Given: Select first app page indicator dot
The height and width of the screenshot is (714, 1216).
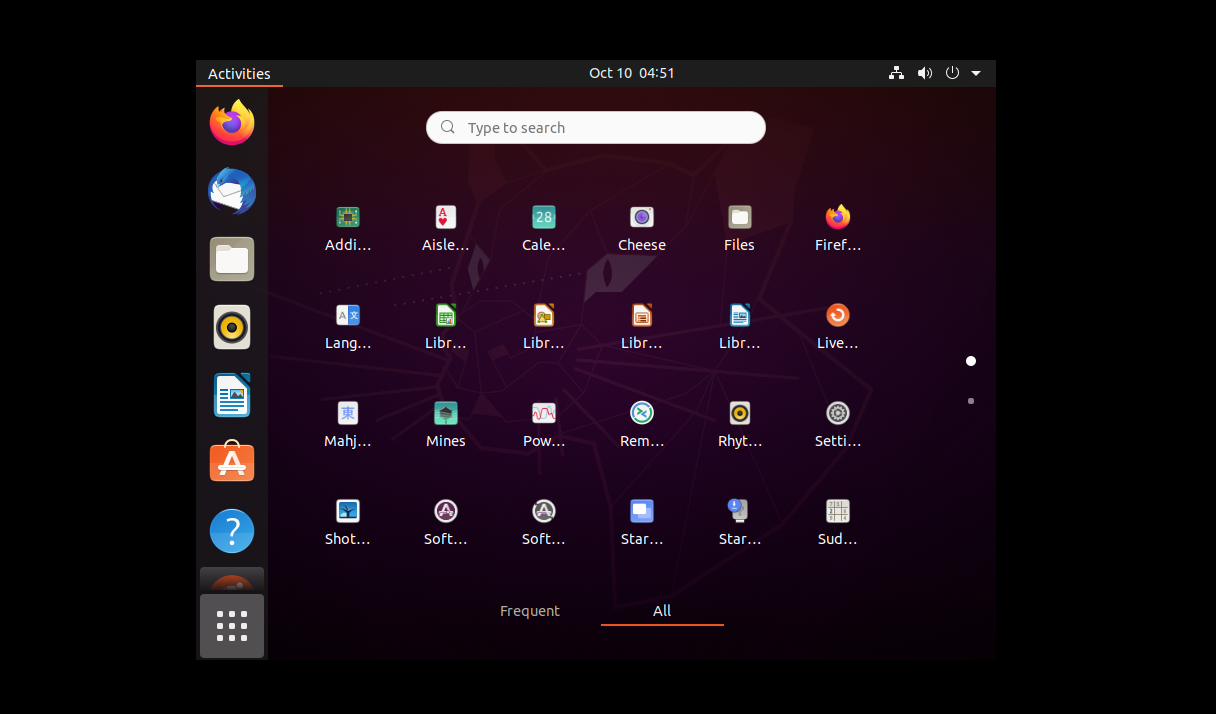Looking at the screenshot, I should tap(971, 361).
